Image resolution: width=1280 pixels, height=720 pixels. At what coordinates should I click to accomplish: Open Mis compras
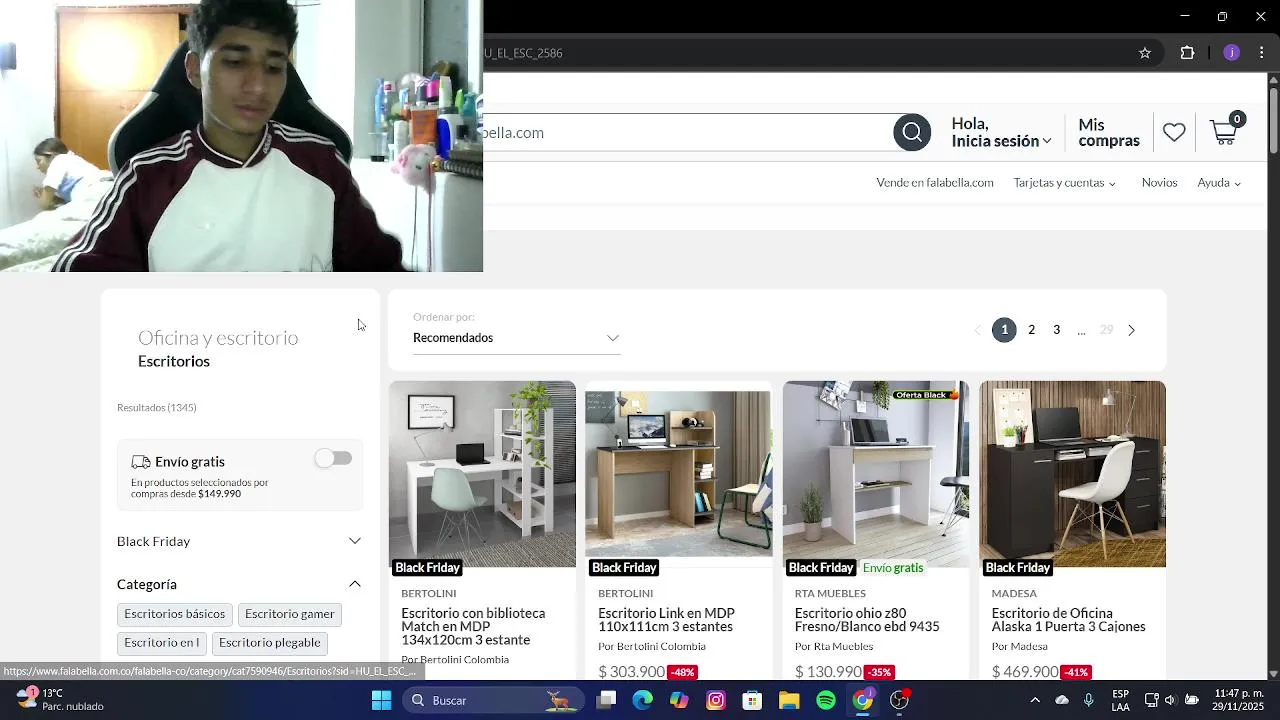point(1109,132)
